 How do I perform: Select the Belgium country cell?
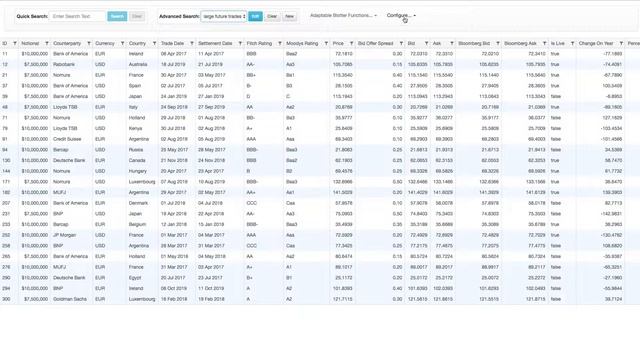142,224
